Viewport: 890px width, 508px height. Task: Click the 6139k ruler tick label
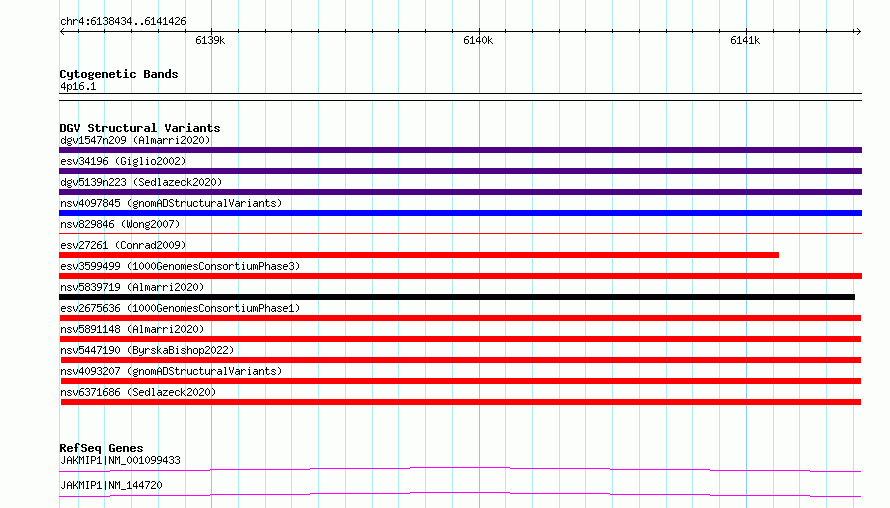(210, 40)
